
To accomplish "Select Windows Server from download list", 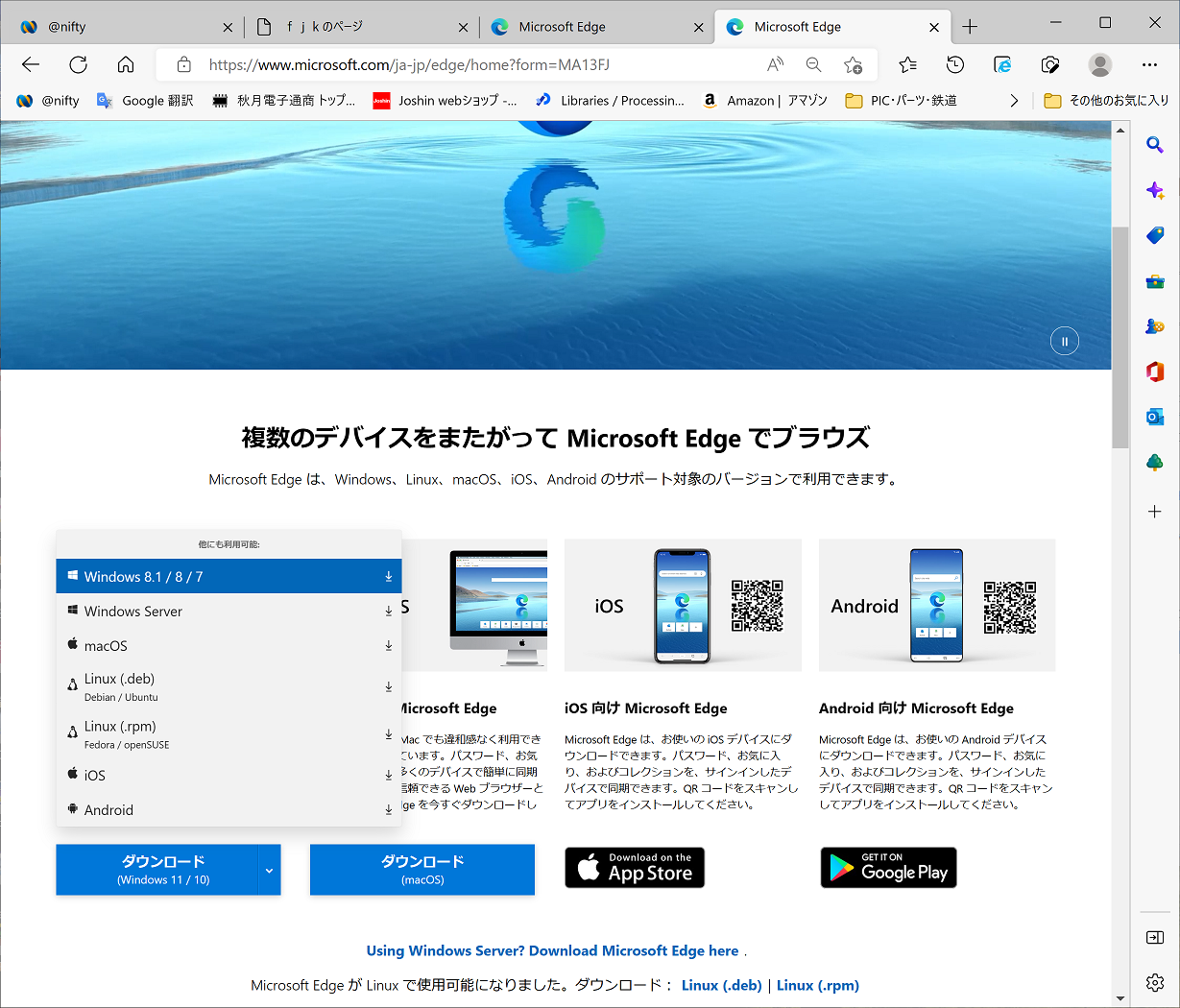I will coord(229,611).
